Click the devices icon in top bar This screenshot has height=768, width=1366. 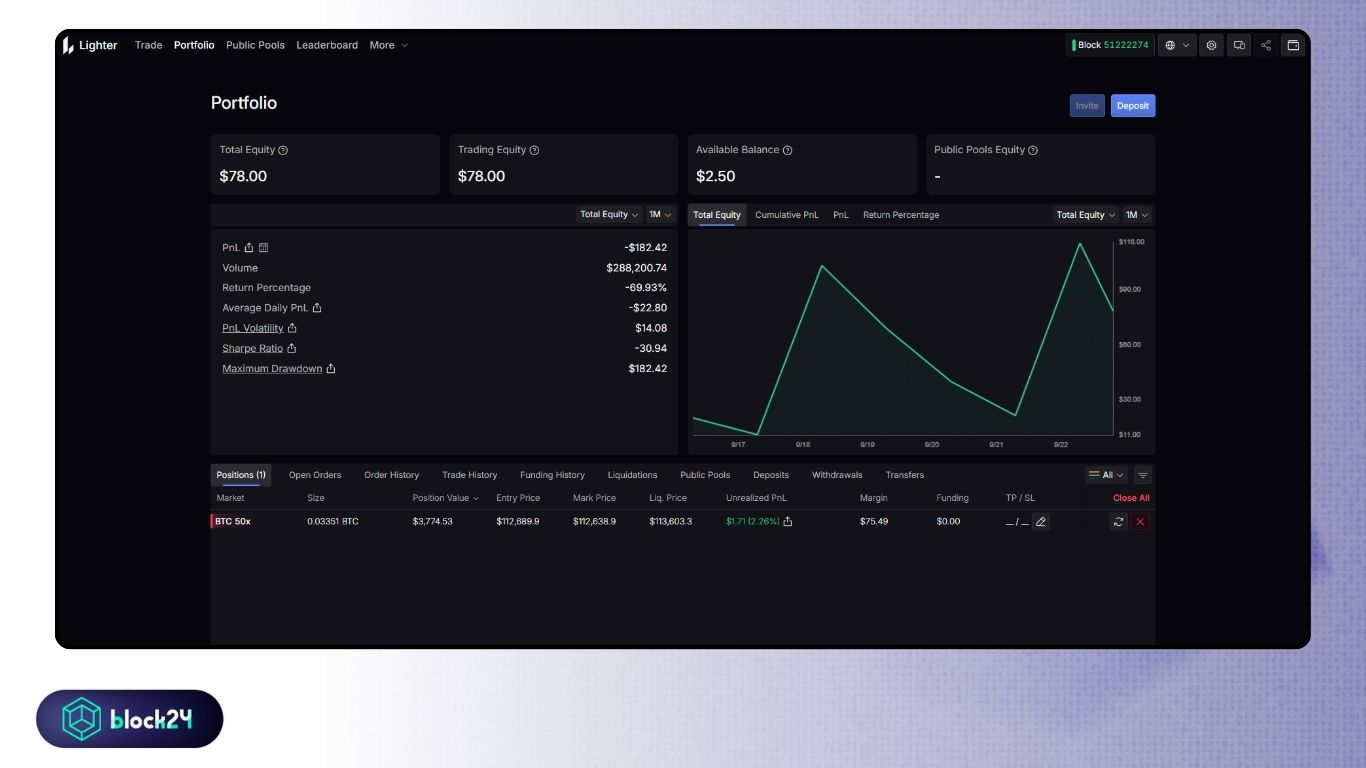(1239, 45)
